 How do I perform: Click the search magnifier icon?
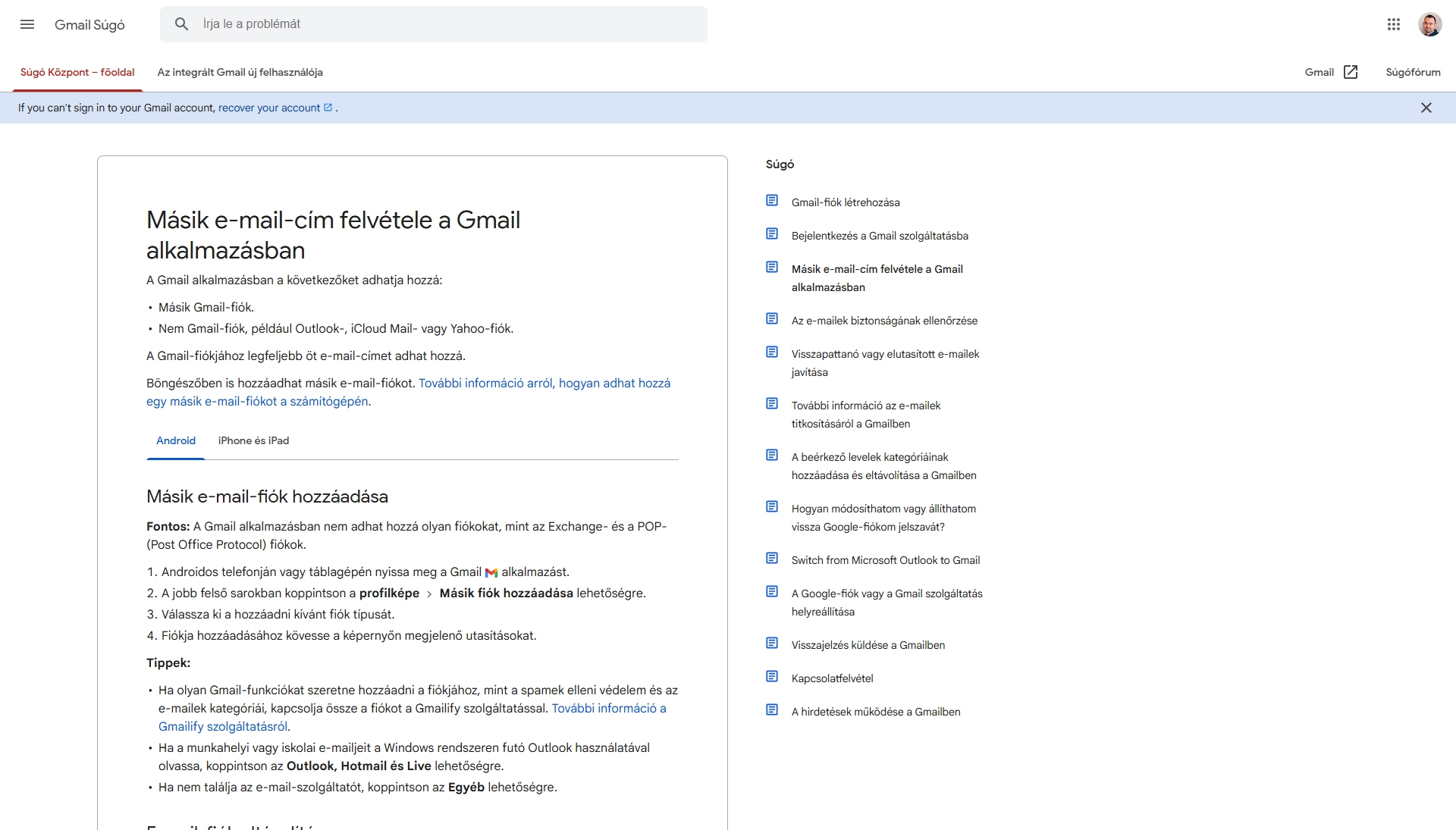(182, 23)
